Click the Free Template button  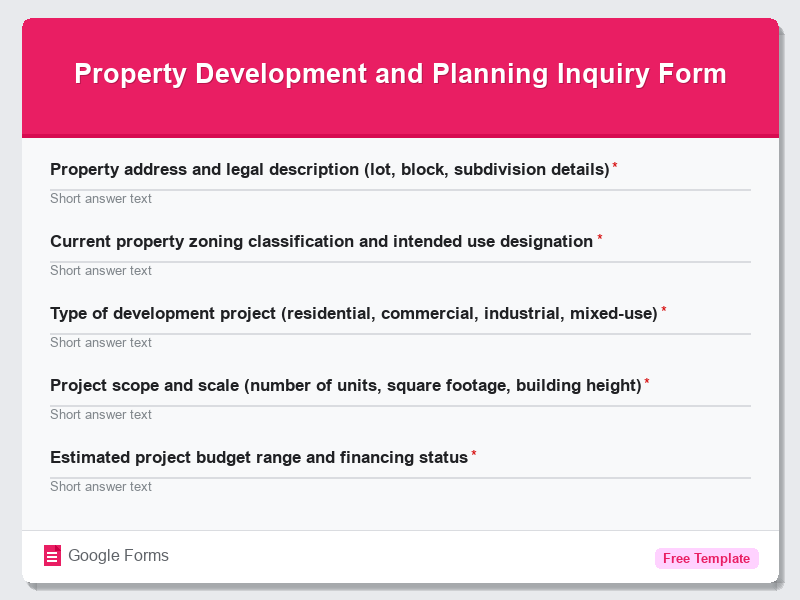tap(707, 558)
